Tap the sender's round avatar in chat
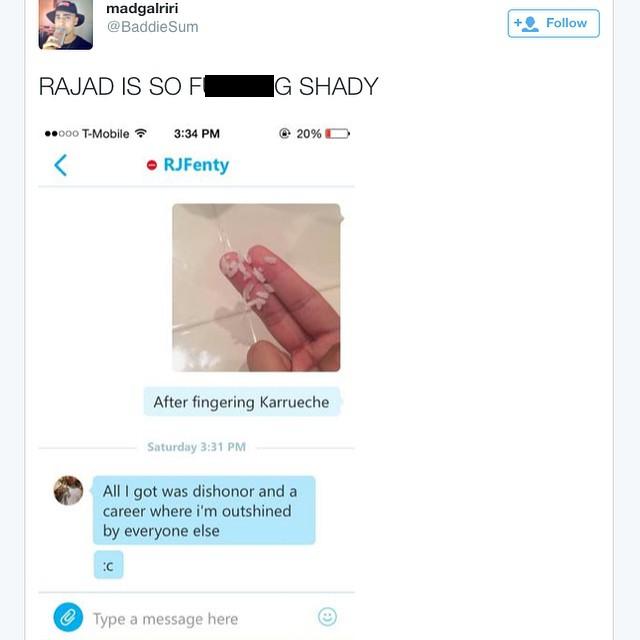 pyautogui.click(x=69, y=490)
